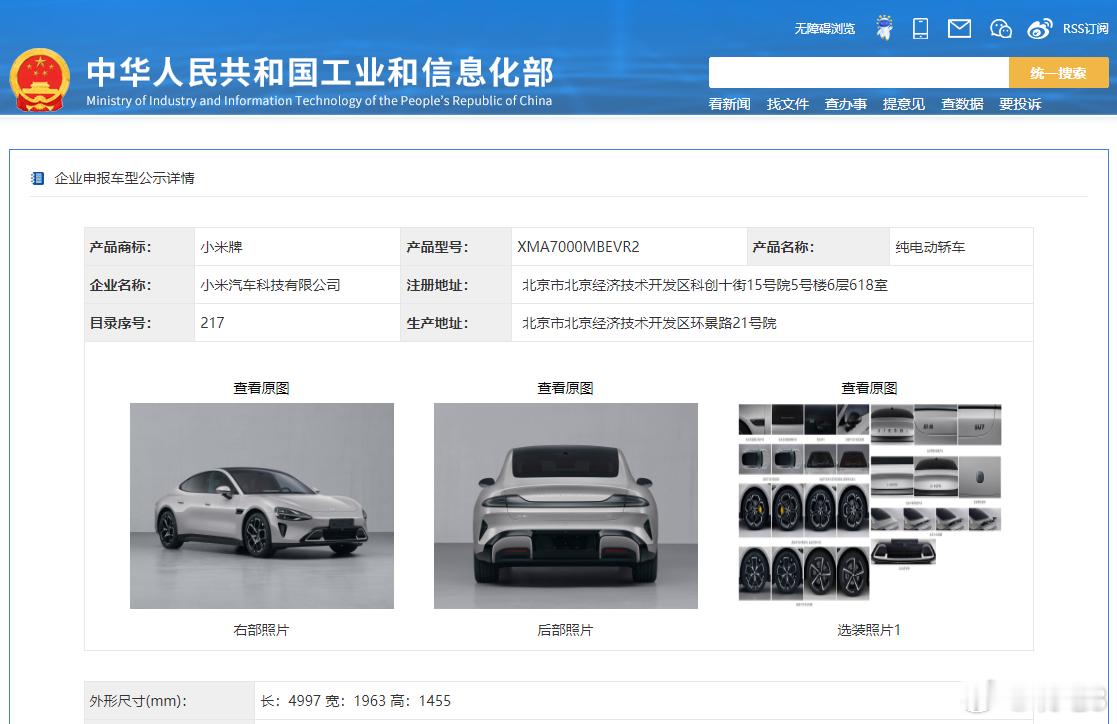Select the registered address ending 618室

click(705, 285)
